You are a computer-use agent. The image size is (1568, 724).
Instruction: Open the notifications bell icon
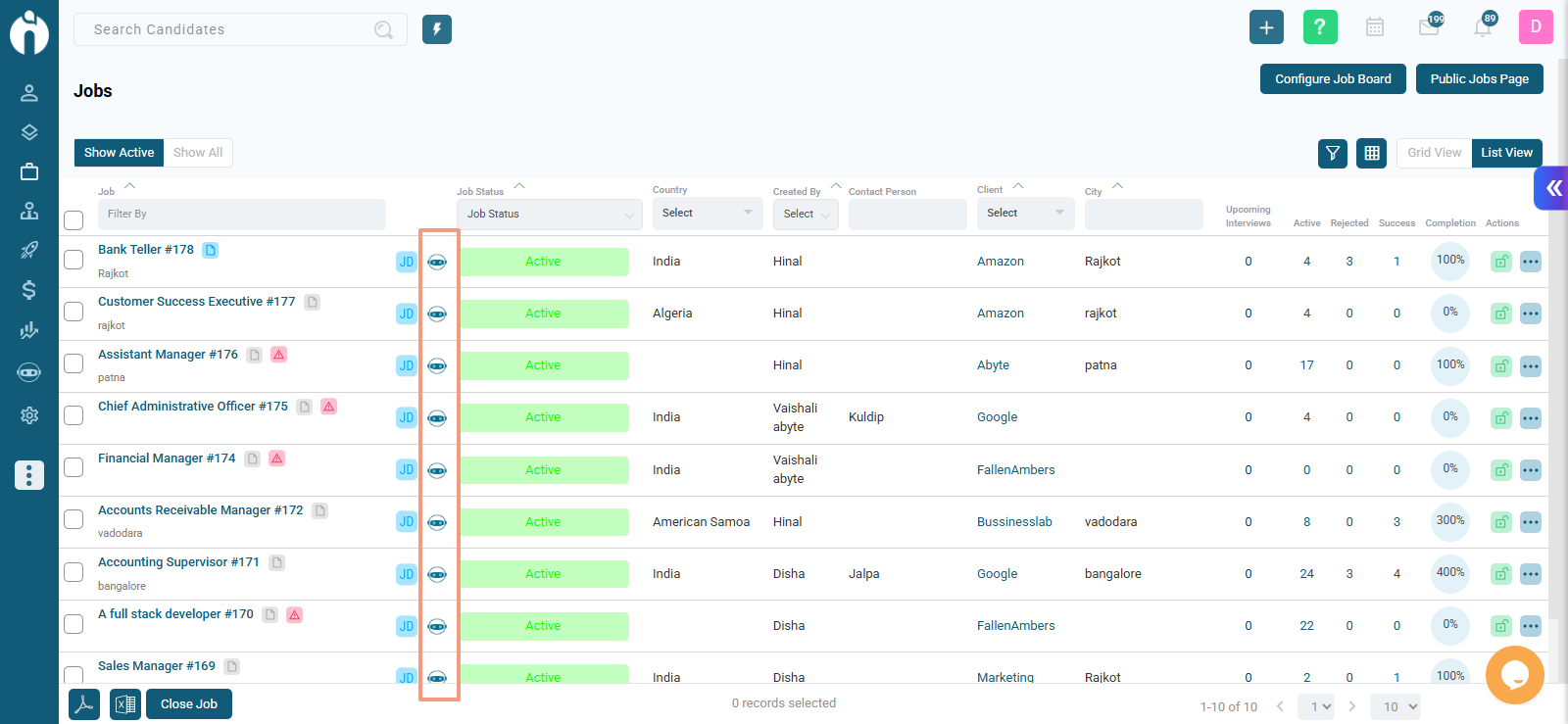coord(1483,27)
